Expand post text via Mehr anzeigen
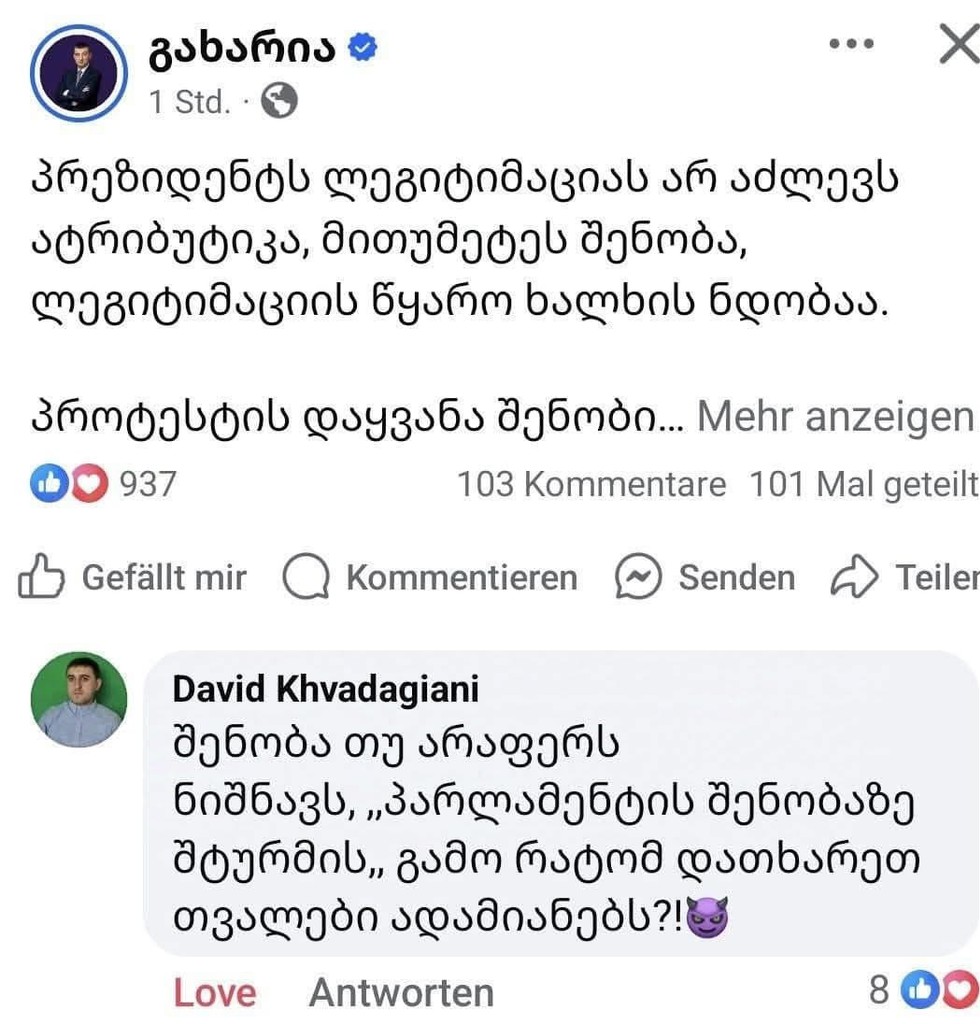Screen dimensions: 980x1024 [x=834, y=417]
